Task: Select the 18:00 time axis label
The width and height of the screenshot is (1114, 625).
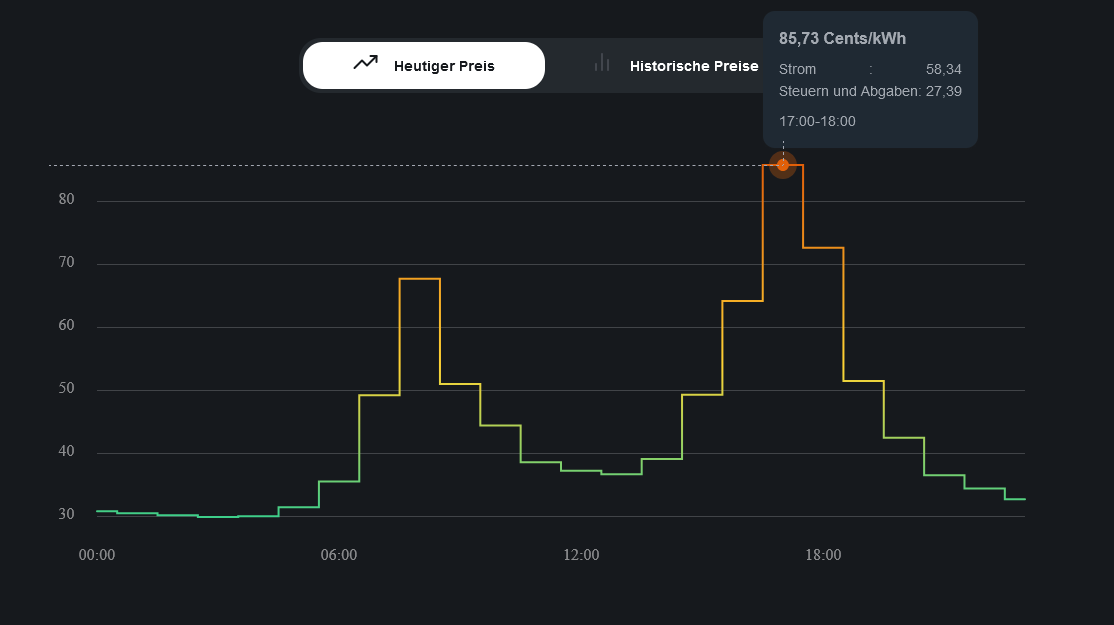Action: click(x=823, y=555)
